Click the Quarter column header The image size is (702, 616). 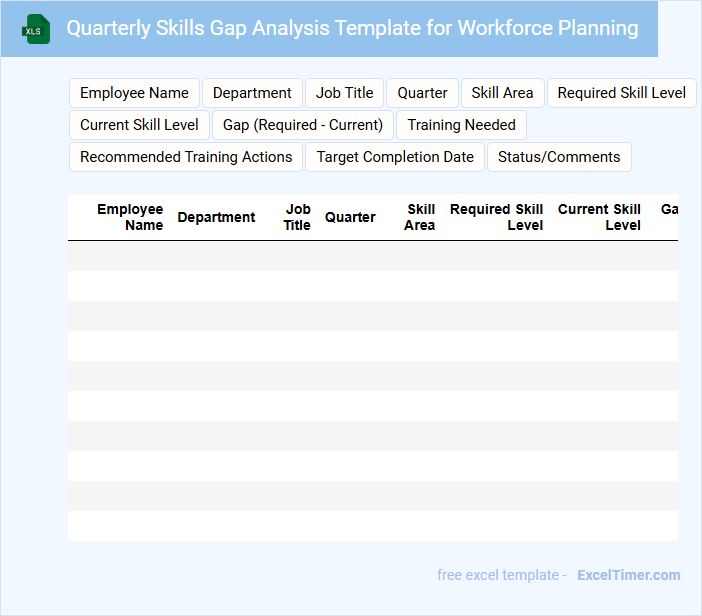coord(350,217)
